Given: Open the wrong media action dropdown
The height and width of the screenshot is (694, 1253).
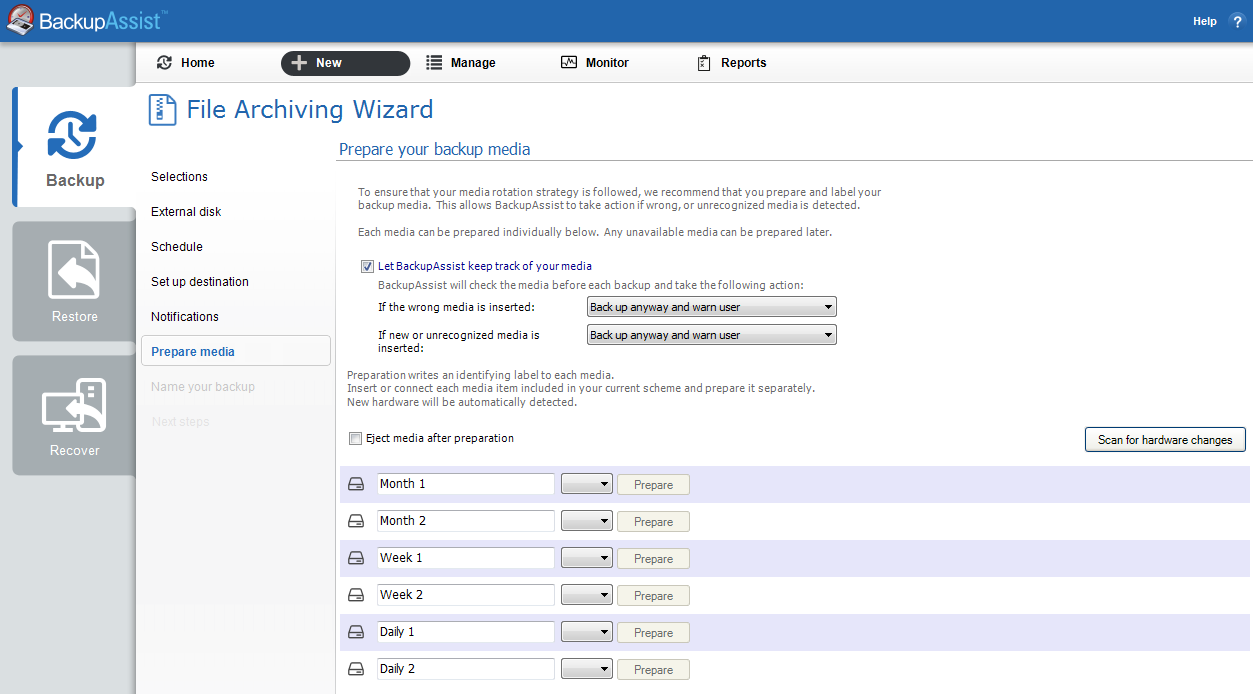Looking at the screenshot, I should pos(711,307).
